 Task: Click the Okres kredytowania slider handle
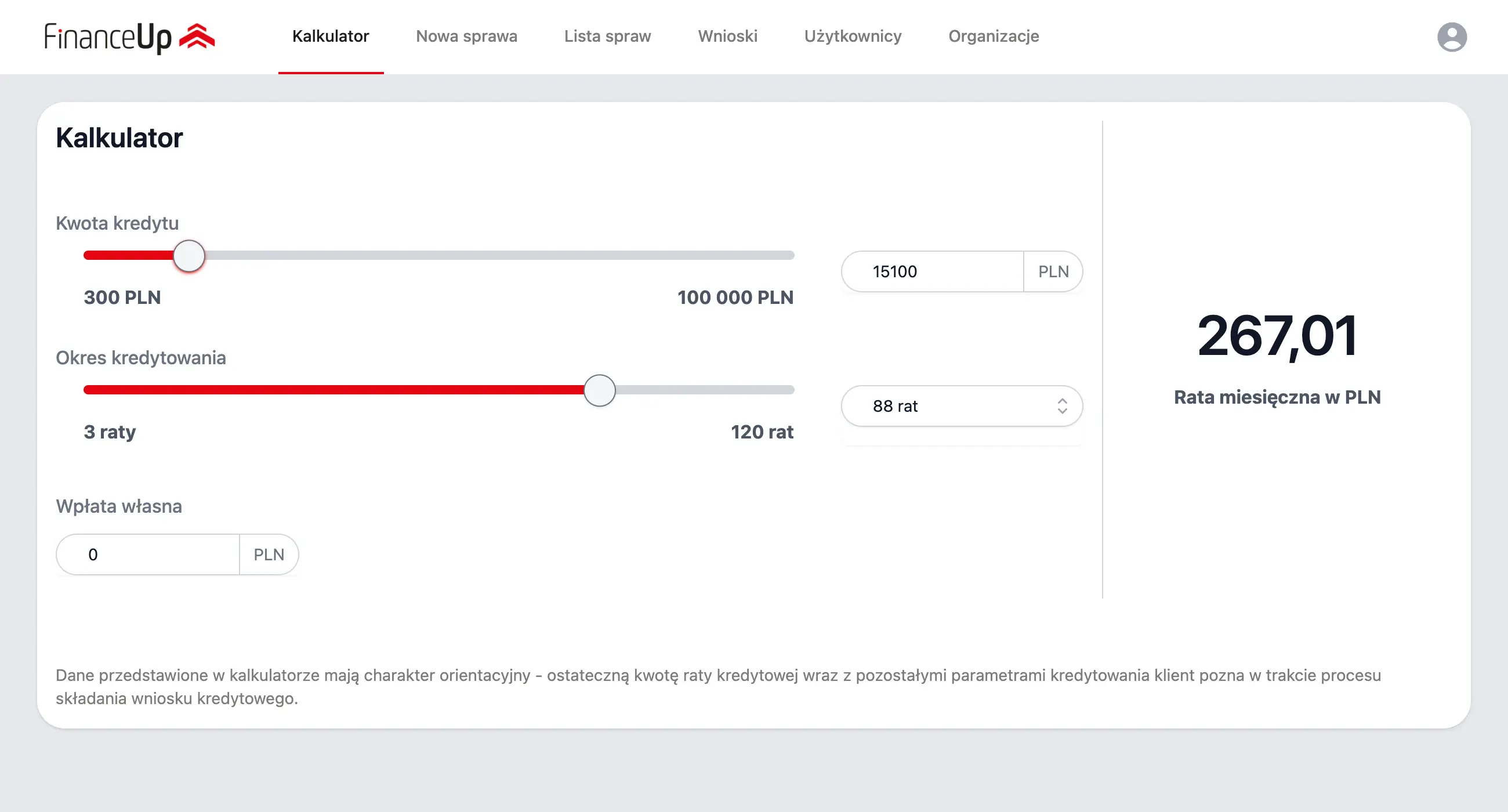[x=600, y=390]
